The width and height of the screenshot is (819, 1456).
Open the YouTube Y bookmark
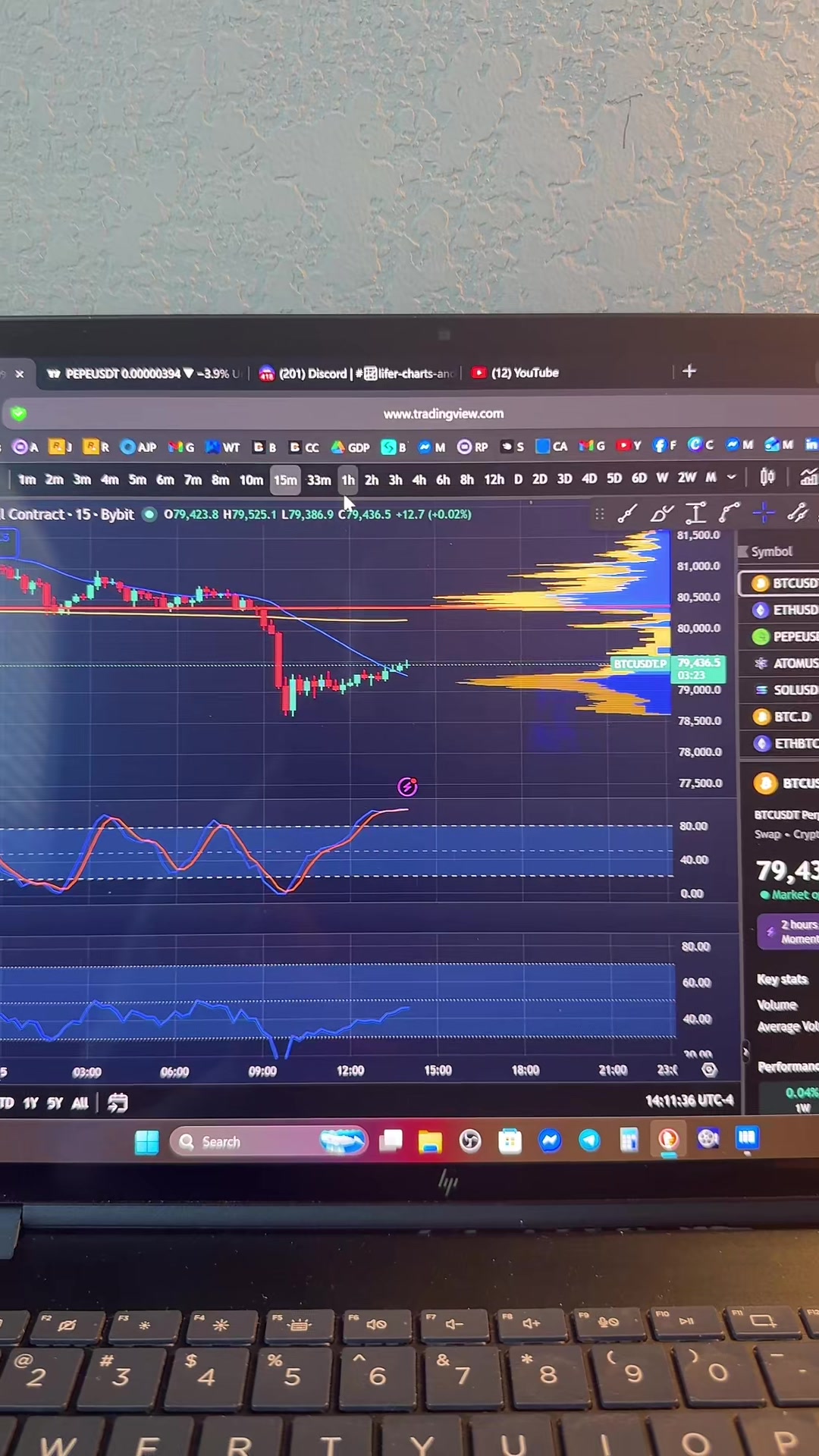tap(629, 446)
